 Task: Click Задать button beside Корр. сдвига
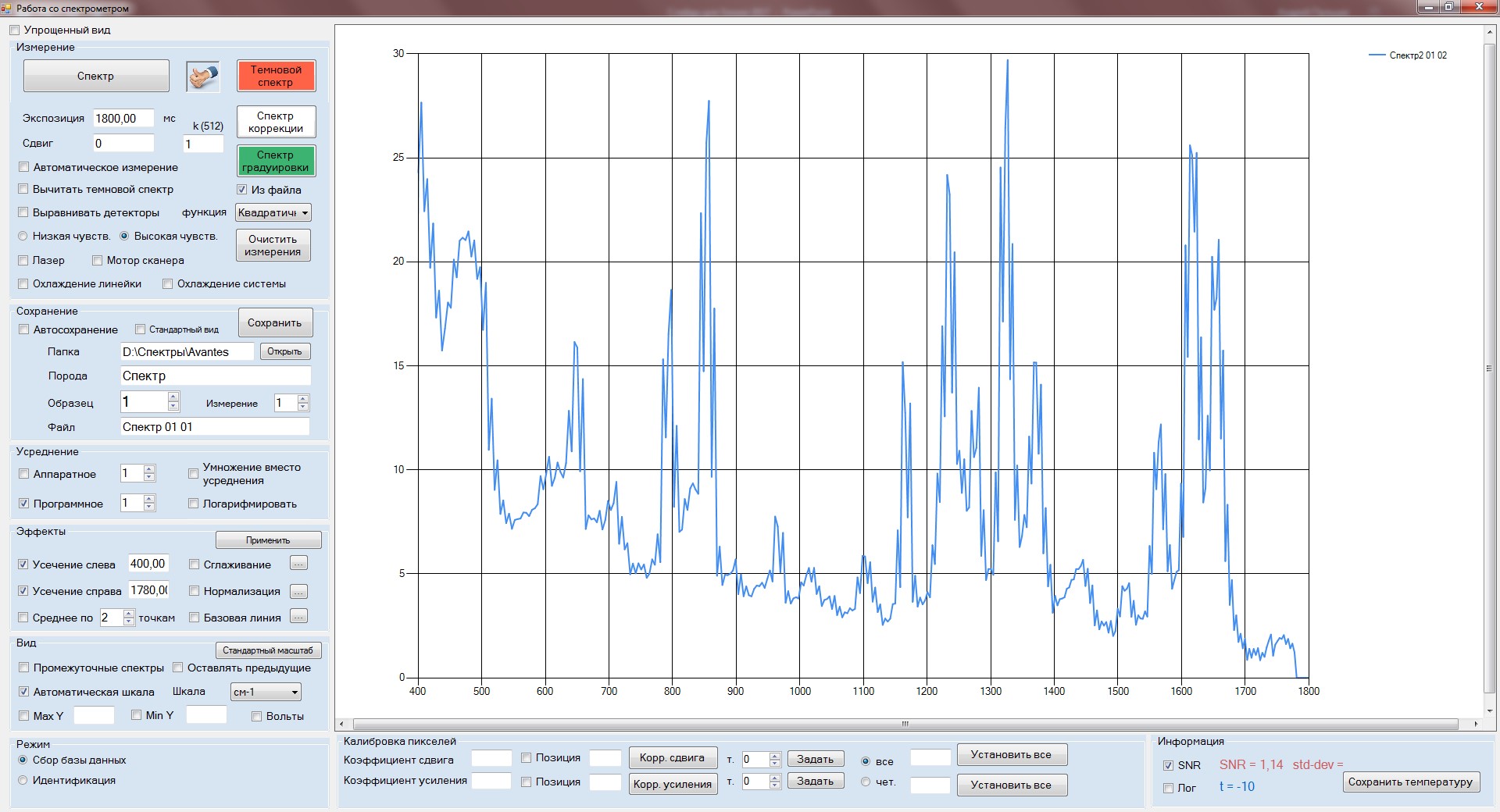[x=815, y=759]
